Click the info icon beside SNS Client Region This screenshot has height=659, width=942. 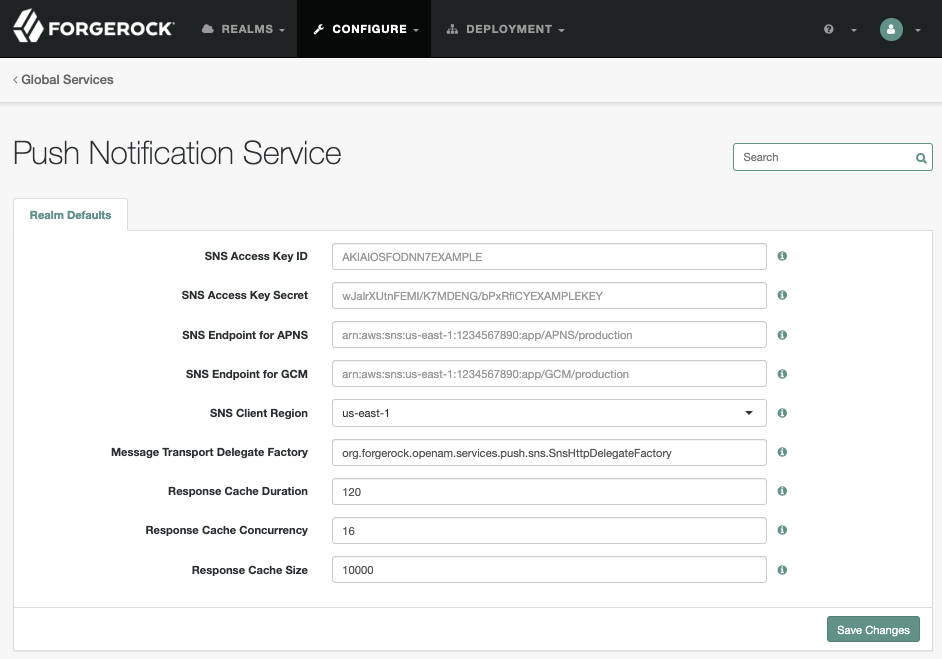pos(781,413)
